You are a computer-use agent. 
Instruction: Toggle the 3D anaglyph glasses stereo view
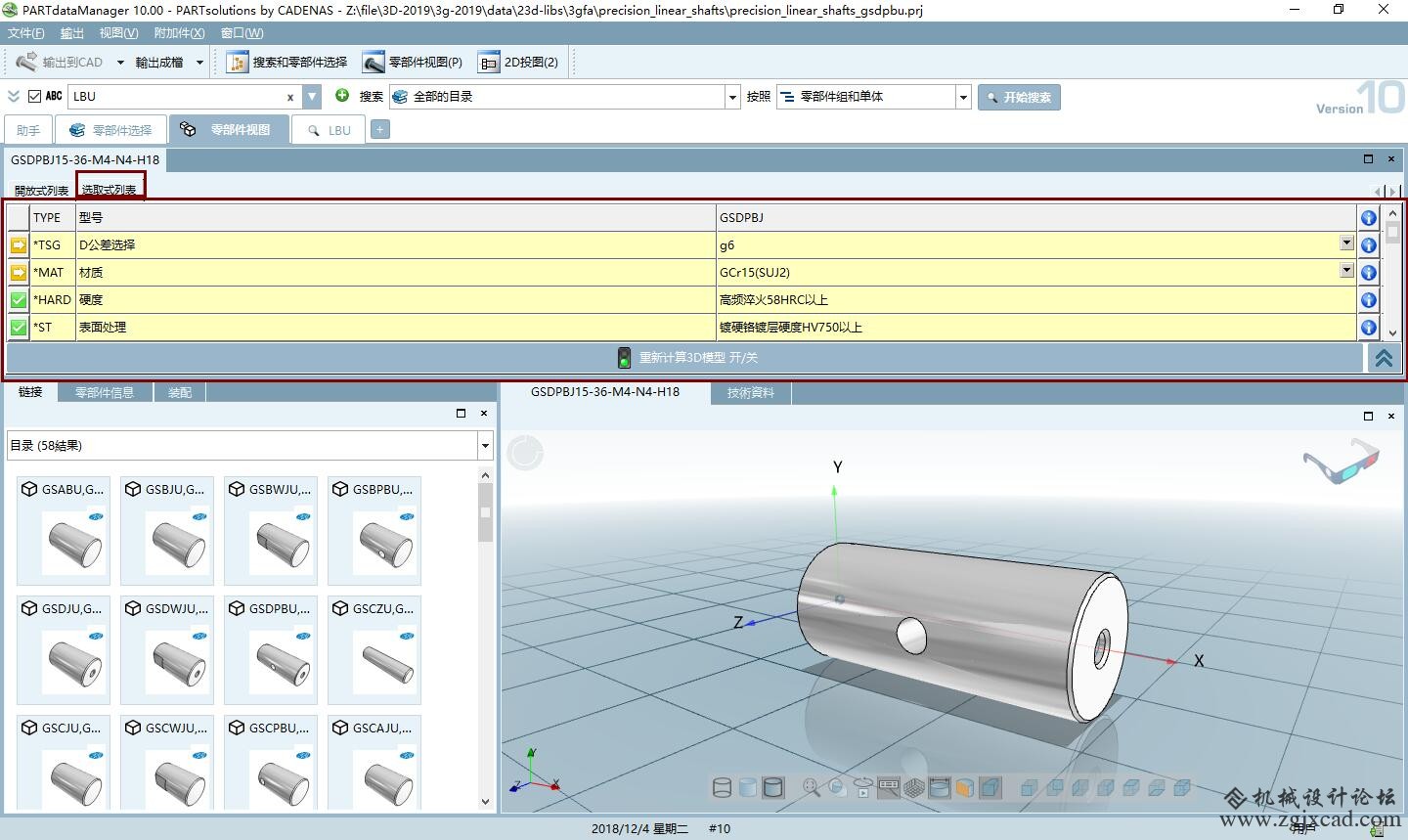[1341, 462]
